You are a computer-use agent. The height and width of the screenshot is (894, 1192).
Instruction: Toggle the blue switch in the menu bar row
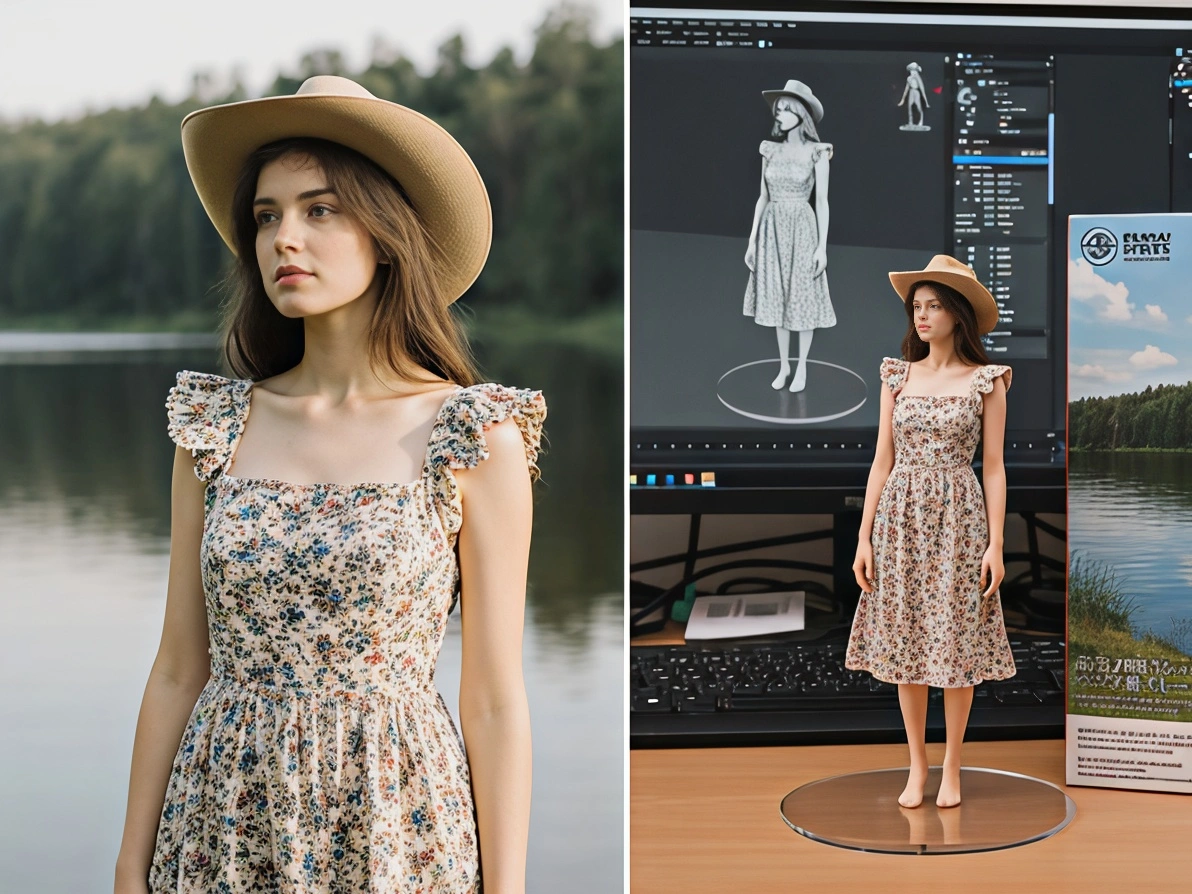[760, 43]
